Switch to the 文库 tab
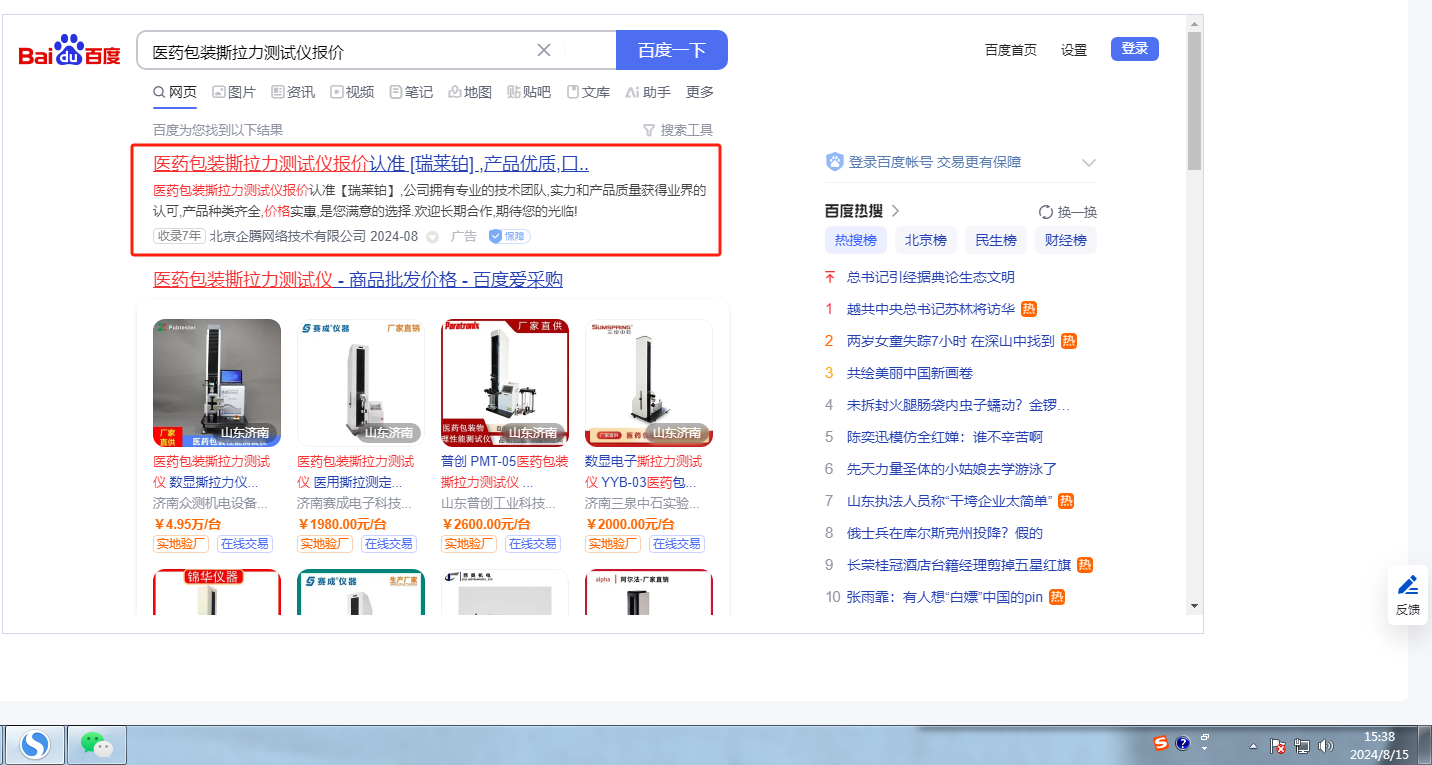 588,92
